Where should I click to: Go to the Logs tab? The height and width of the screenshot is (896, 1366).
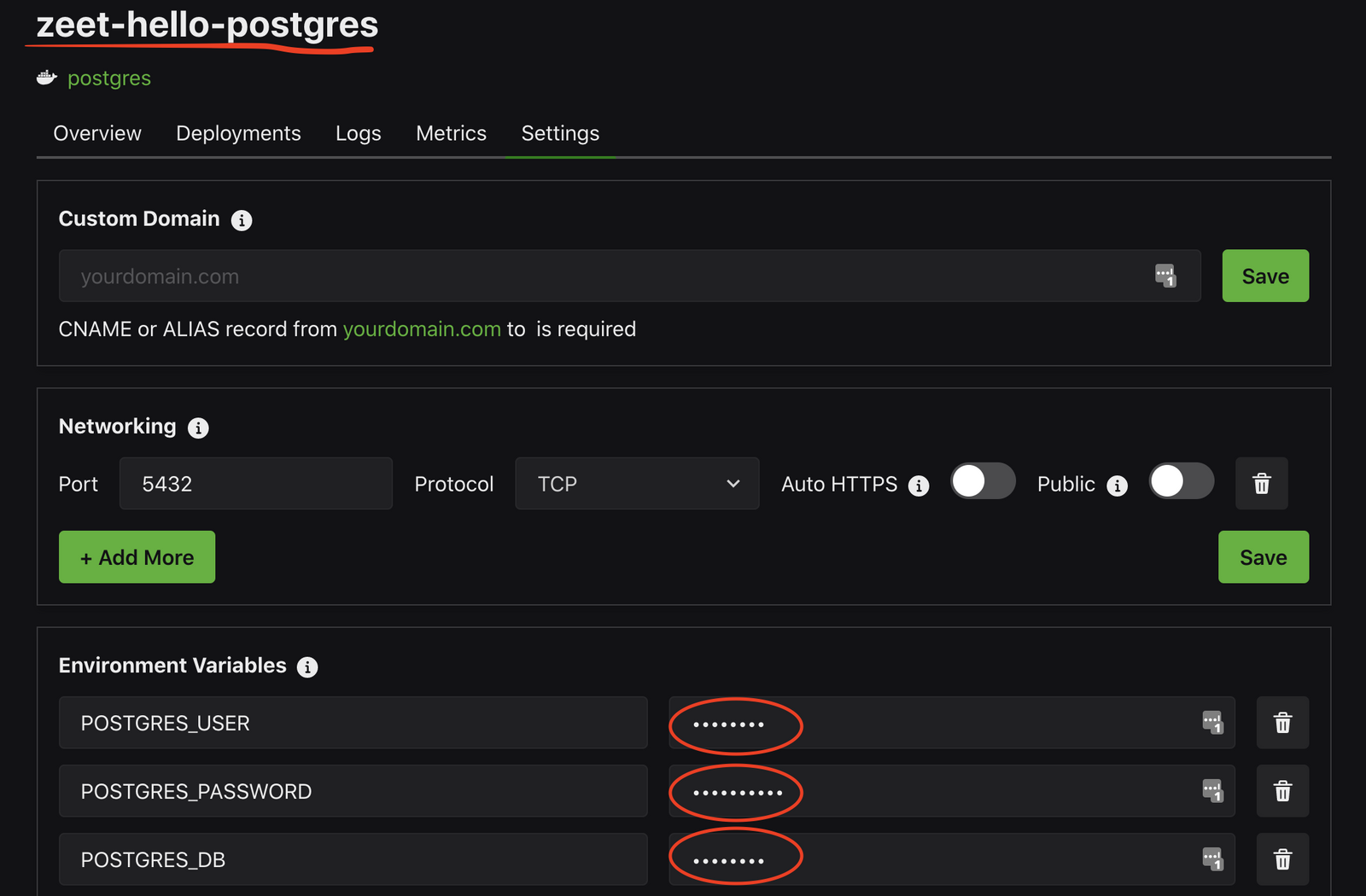pyautogui.click(x=358, y=133)
